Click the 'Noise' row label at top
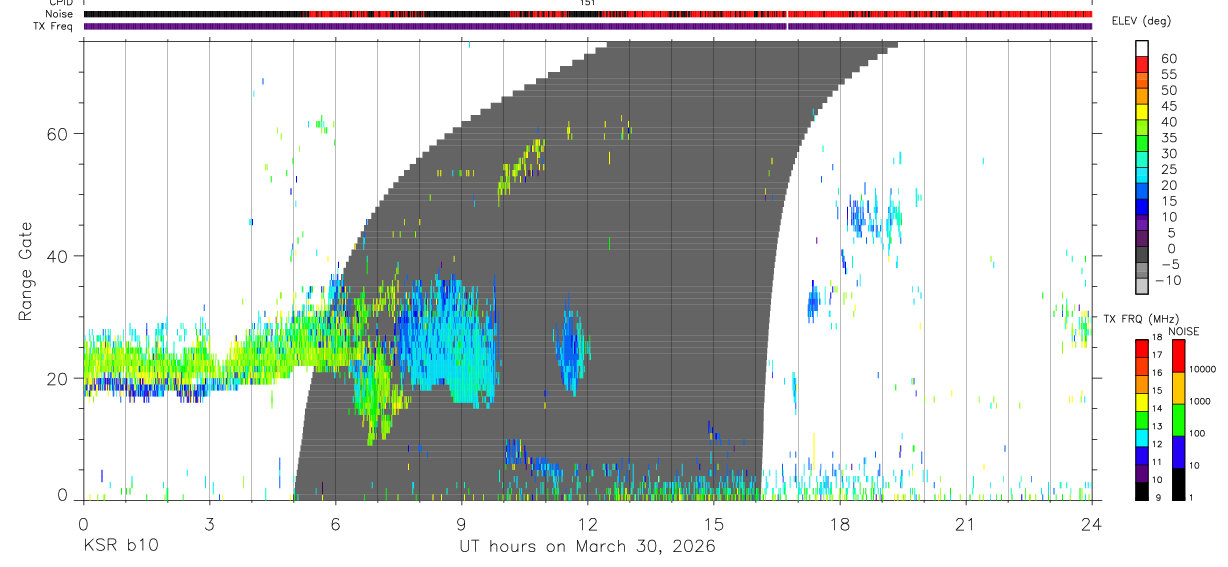The height and width of the screenshot is (567, 1228). (x=60, y=14)
